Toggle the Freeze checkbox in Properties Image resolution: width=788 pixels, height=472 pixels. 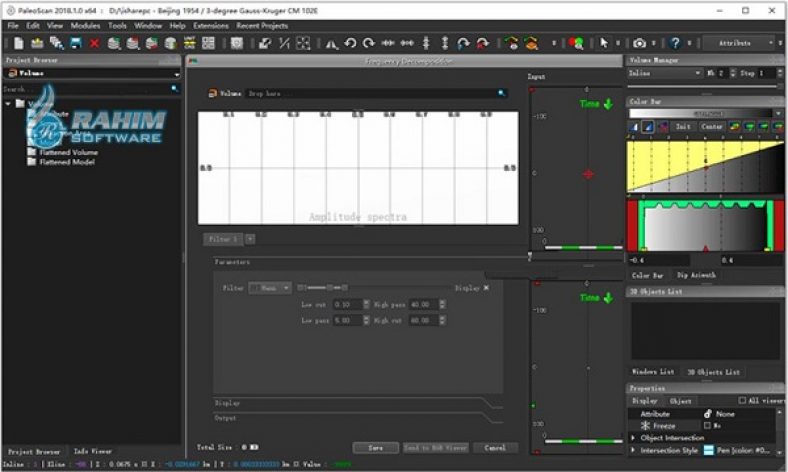707,425
